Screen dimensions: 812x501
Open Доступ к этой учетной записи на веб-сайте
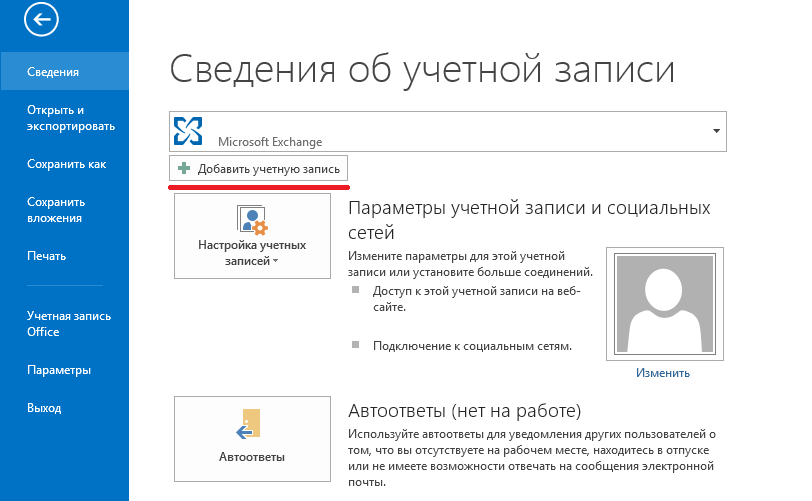(476, 299)
